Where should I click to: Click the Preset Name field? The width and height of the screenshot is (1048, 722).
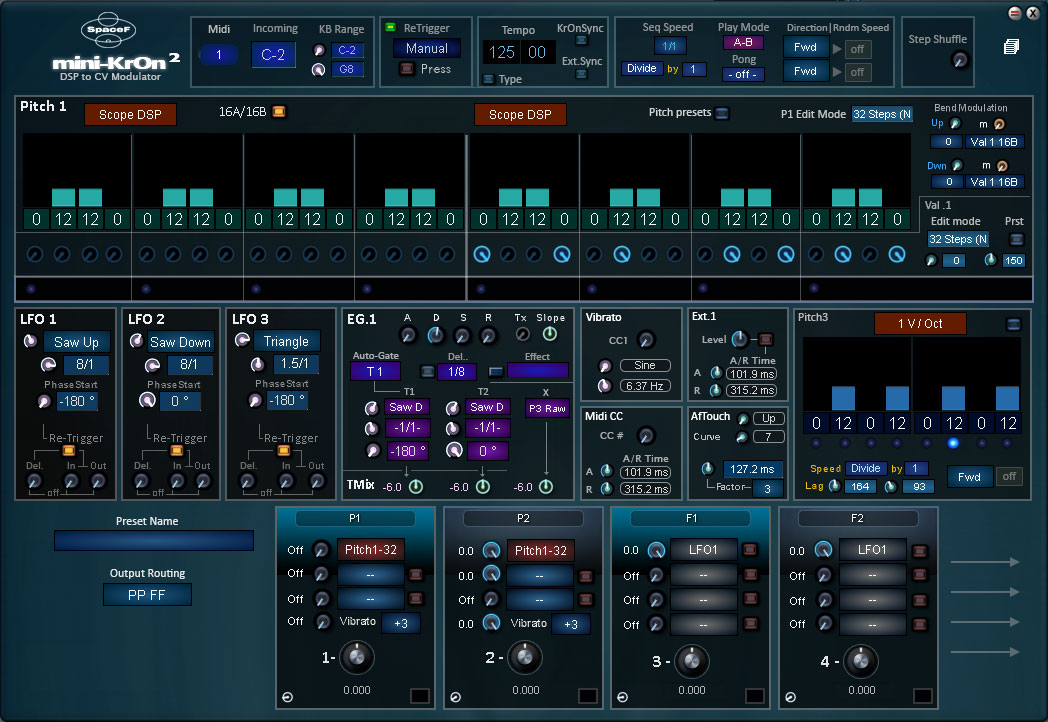click(154, 540)
